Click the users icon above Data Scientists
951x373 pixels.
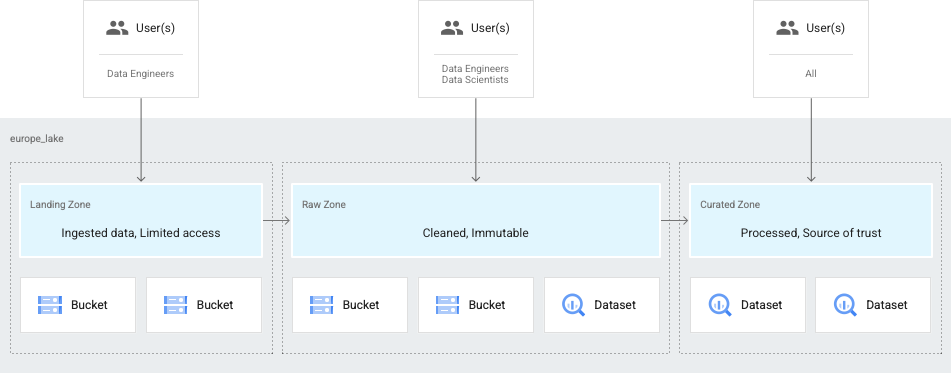pos(452,28)
